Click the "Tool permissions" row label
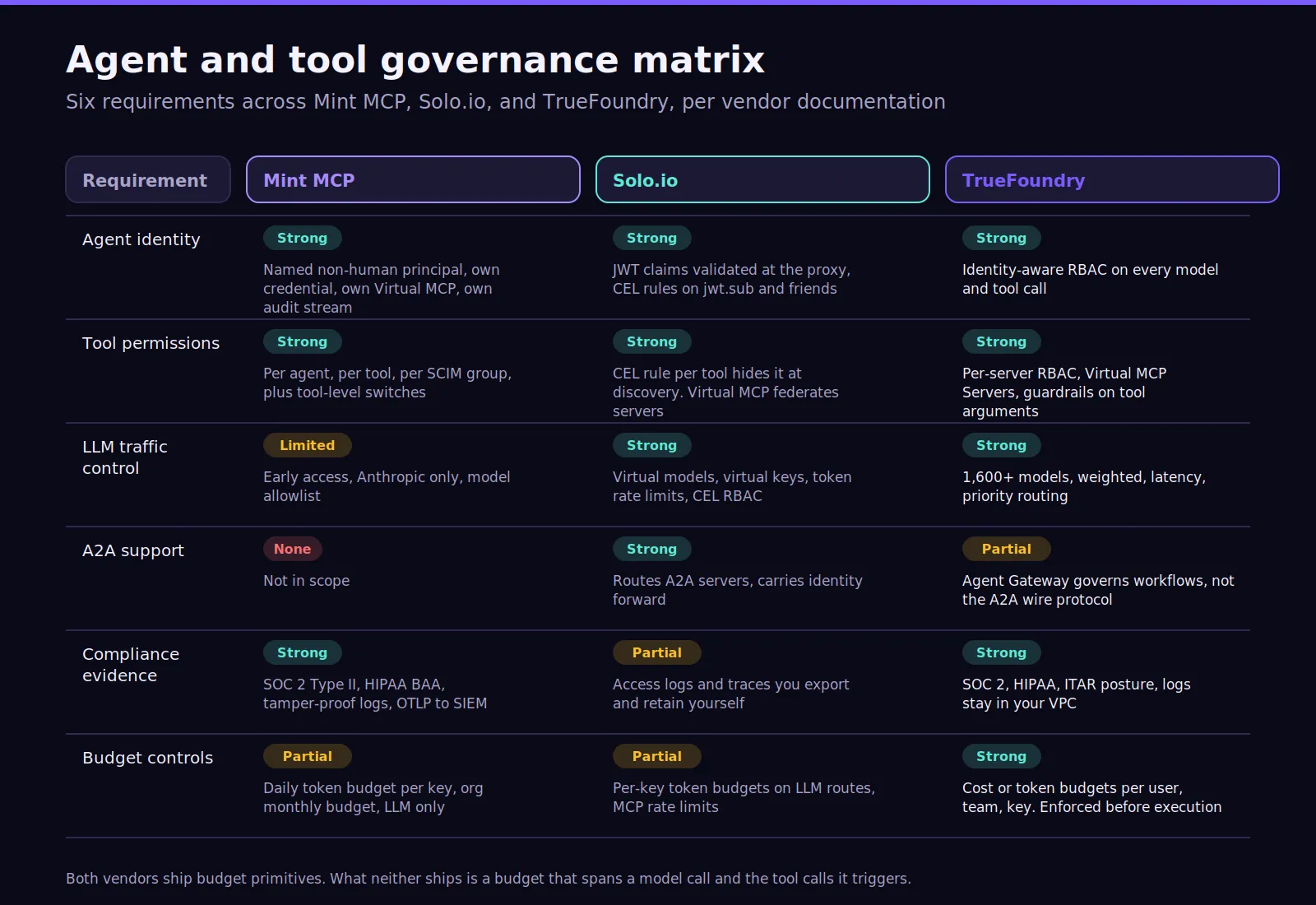 [x=151, y=343]
